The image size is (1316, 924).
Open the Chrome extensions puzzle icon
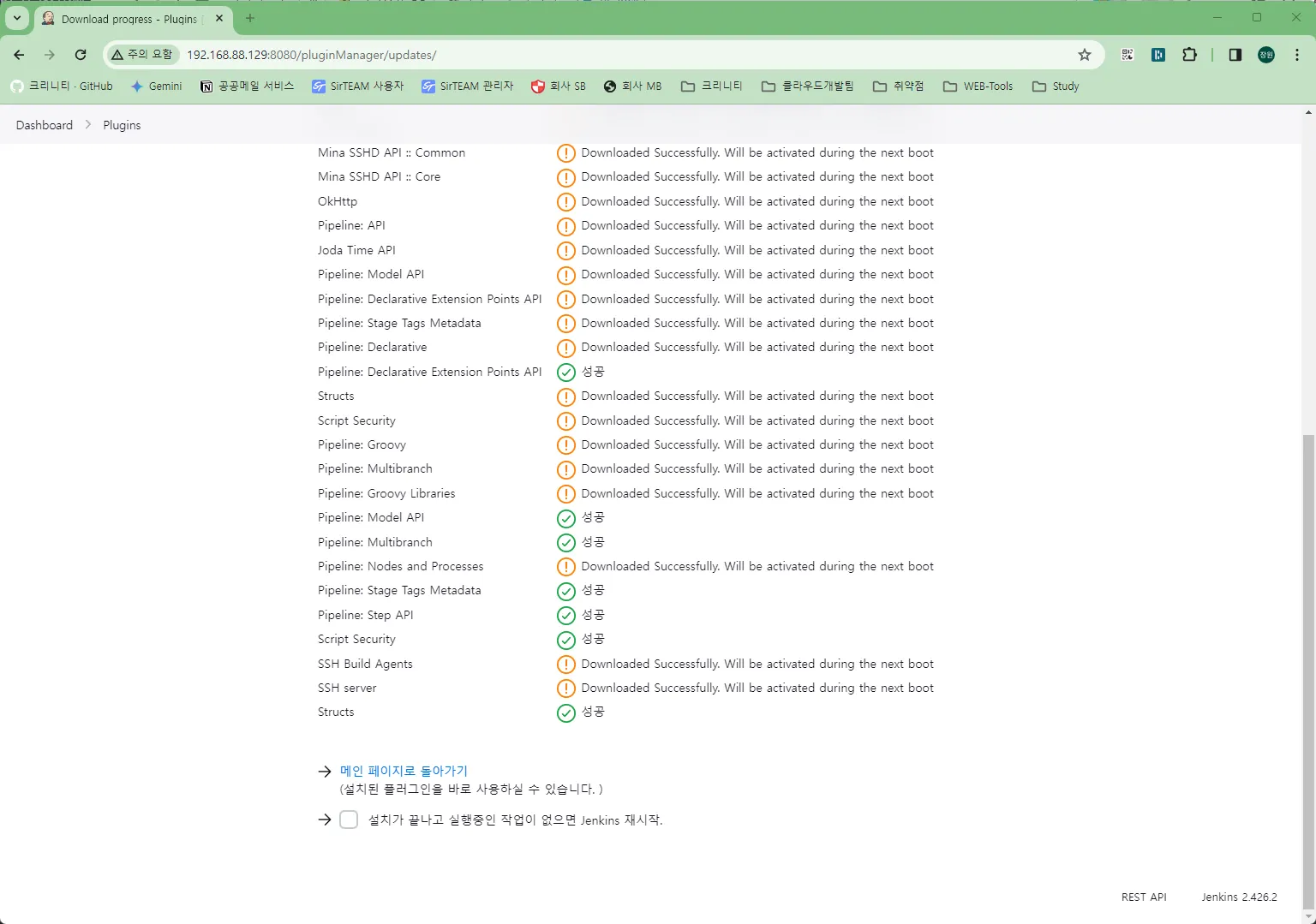1189,55
